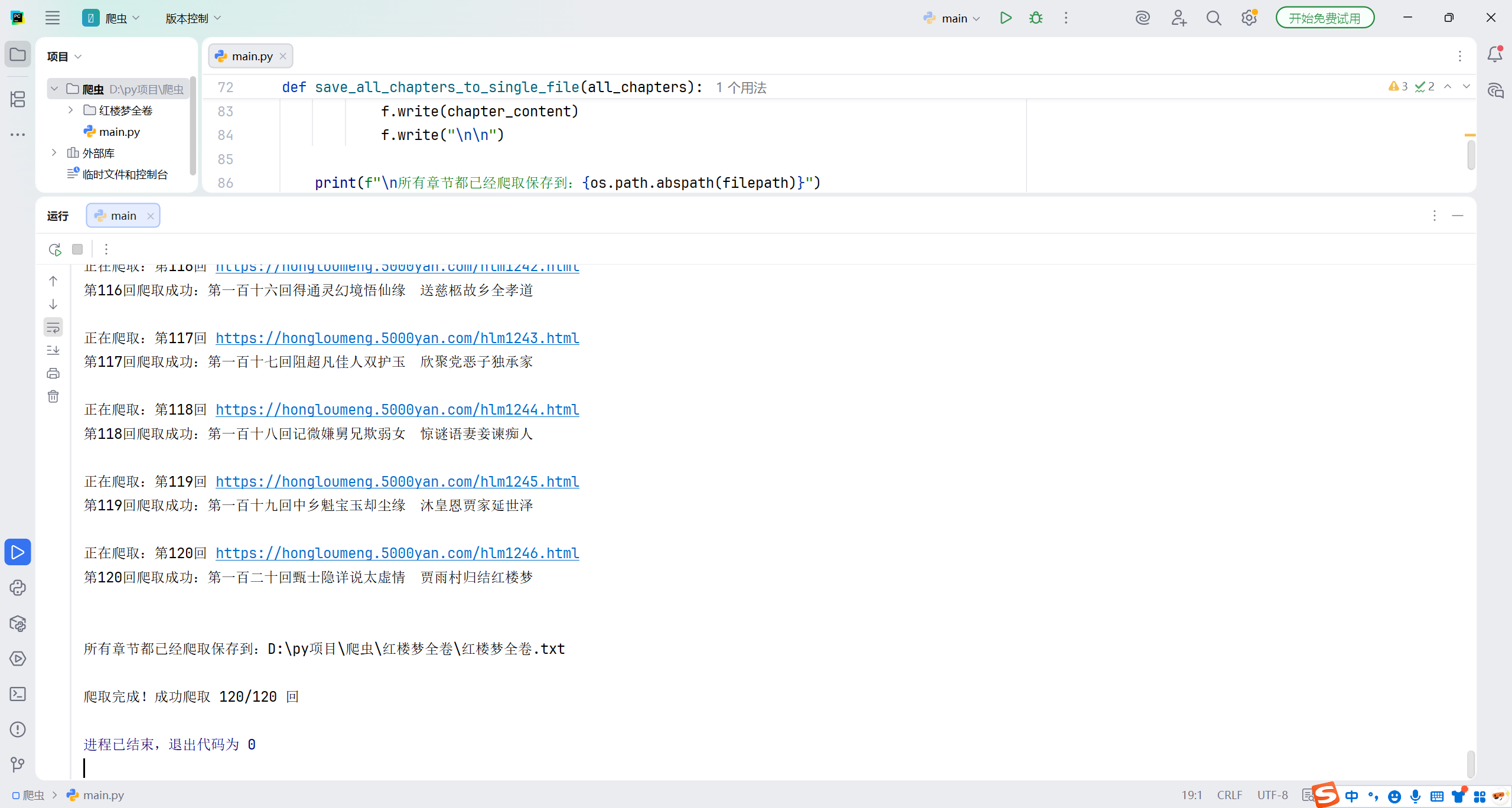The width and height of the screenshot is (1512, 808).
Task: Click the clear console trash icon
Action: [x=53, y=396]
